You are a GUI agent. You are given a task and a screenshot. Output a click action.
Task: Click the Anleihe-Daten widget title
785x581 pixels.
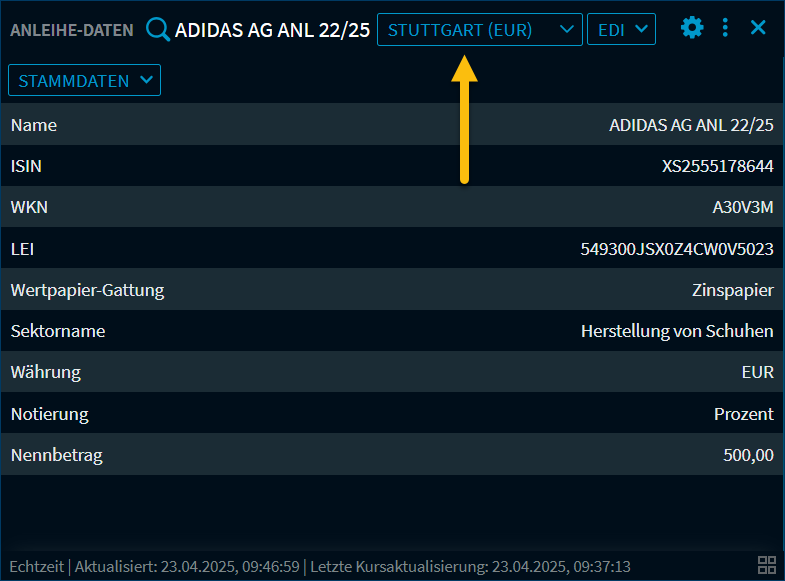[x=72, y=30]
